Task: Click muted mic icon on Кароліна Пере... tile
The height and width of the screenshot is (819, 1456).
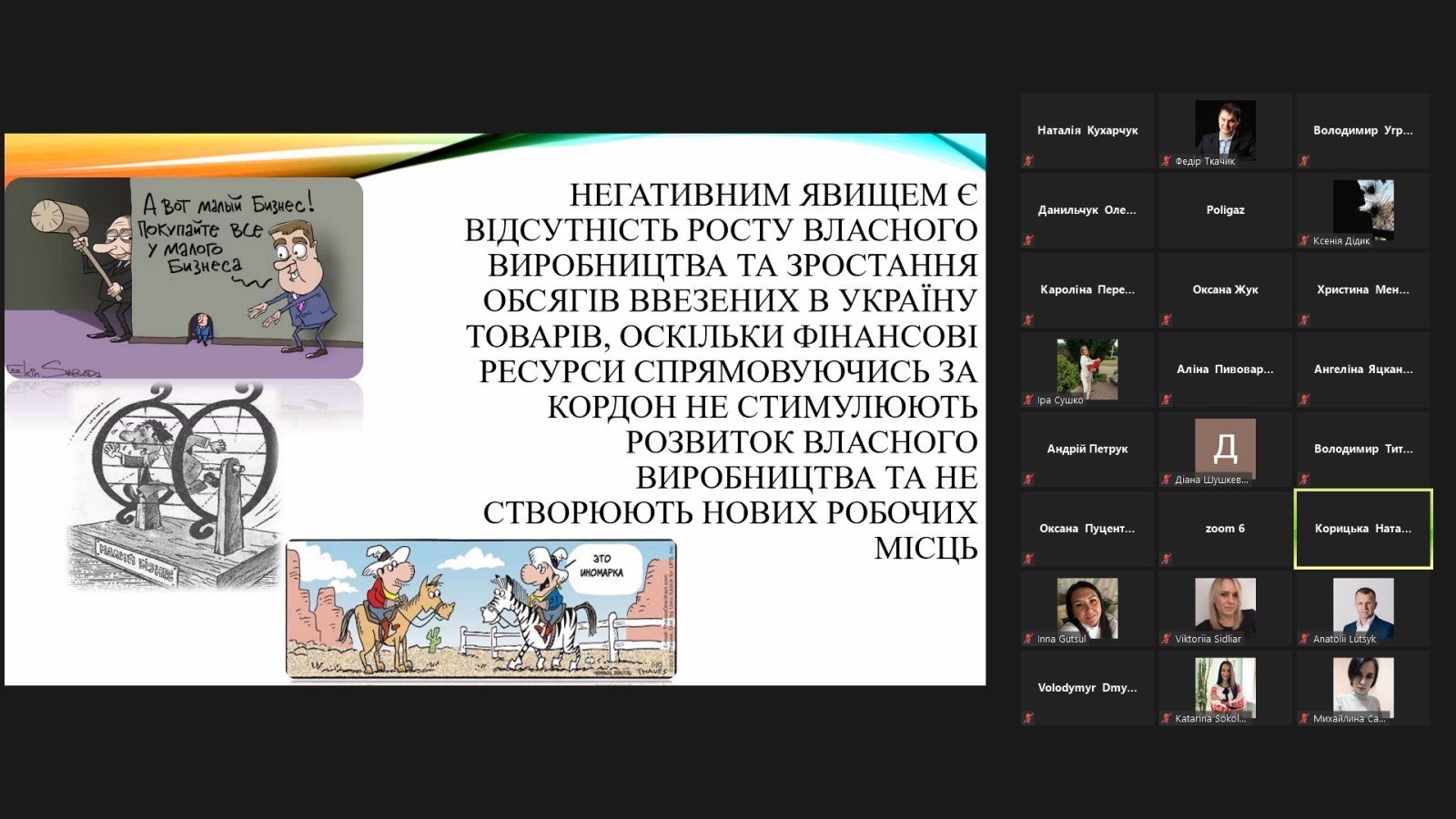Action: (x=1028, y=320)
